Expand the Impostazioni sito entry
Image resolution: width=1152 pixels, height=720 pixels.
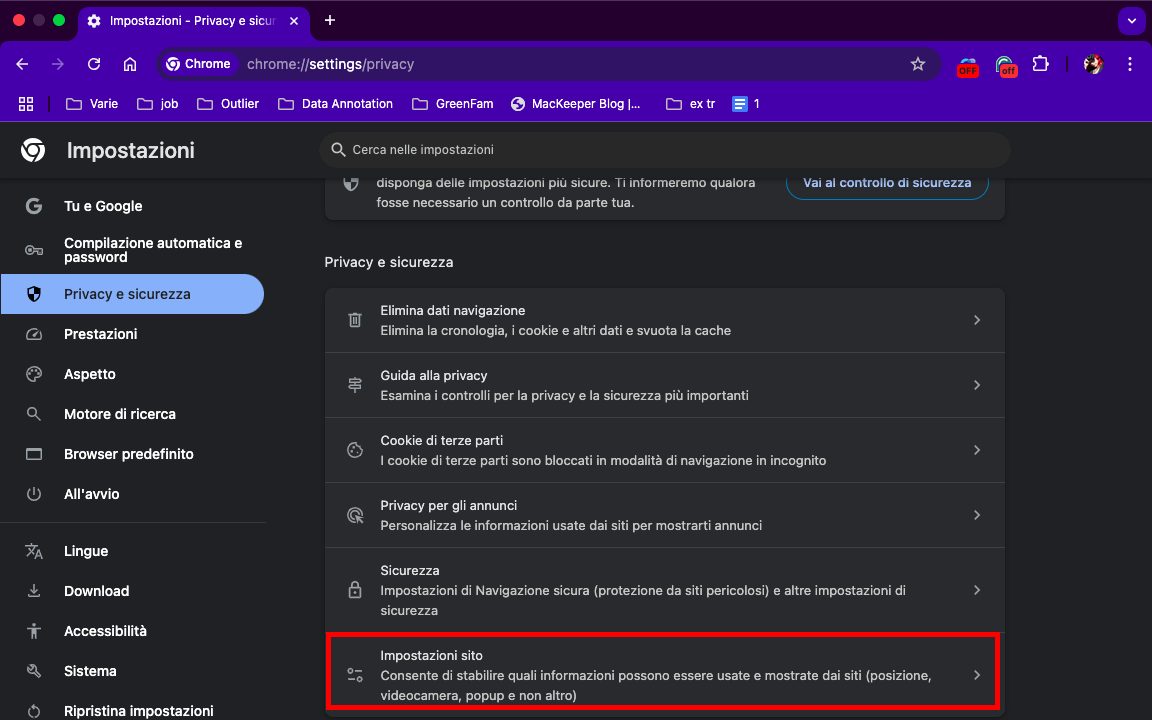pyautogui.click(x=663, y=674)
